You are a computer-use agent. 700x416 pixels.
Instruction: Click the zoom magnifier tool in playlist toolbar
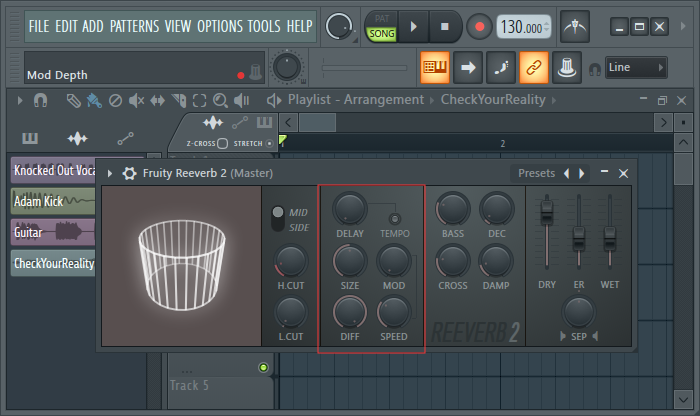pyautogui.click(x=221, y=100)
